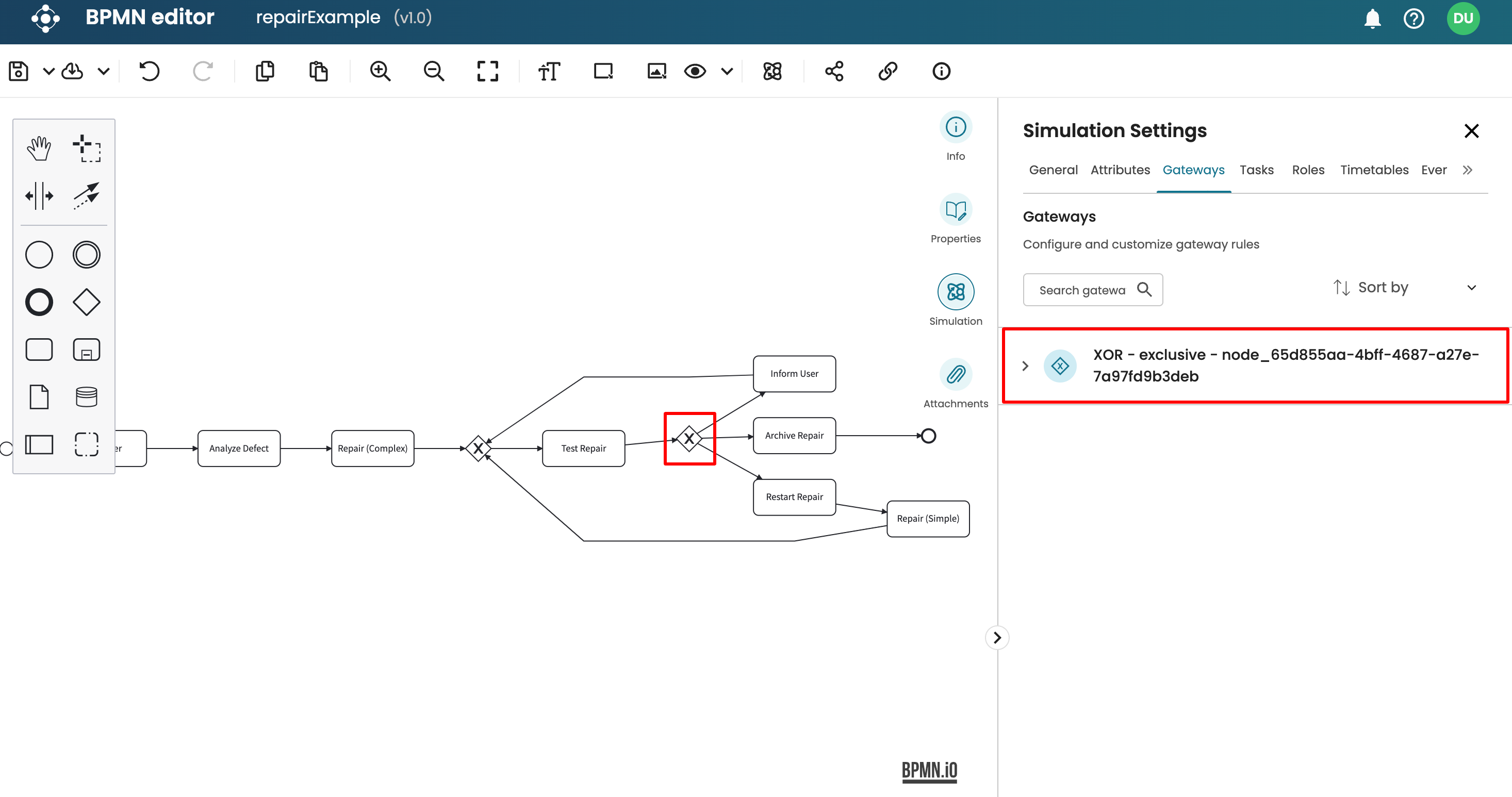1512x797 pixels.
Task: Select the Test Repair task node
Action: [x=583, y=449]
